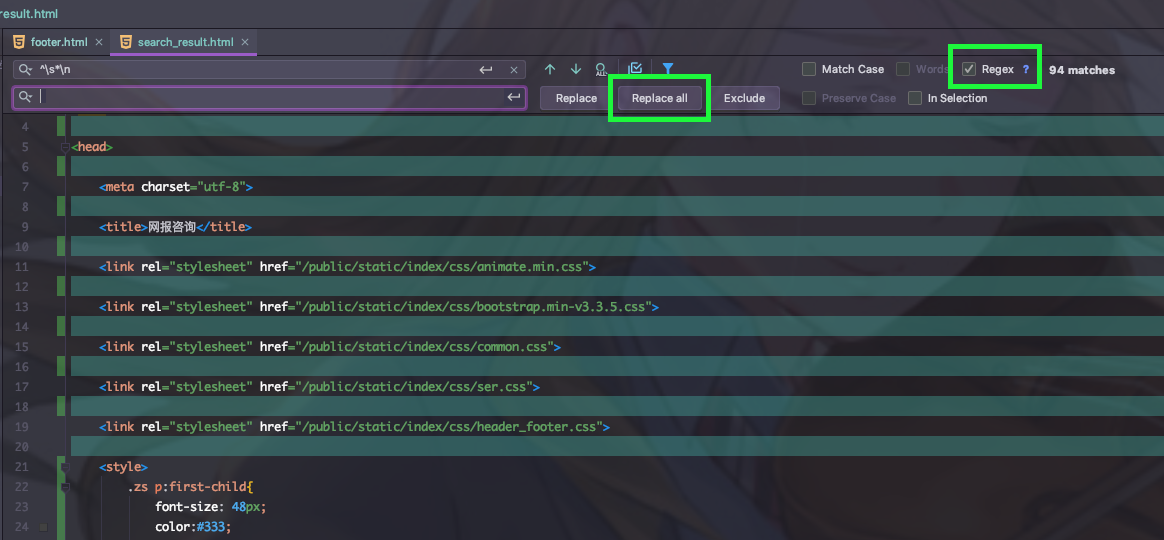Switch to the footer.html tab
The image size is (1164, 540).
tap(58, 42)
